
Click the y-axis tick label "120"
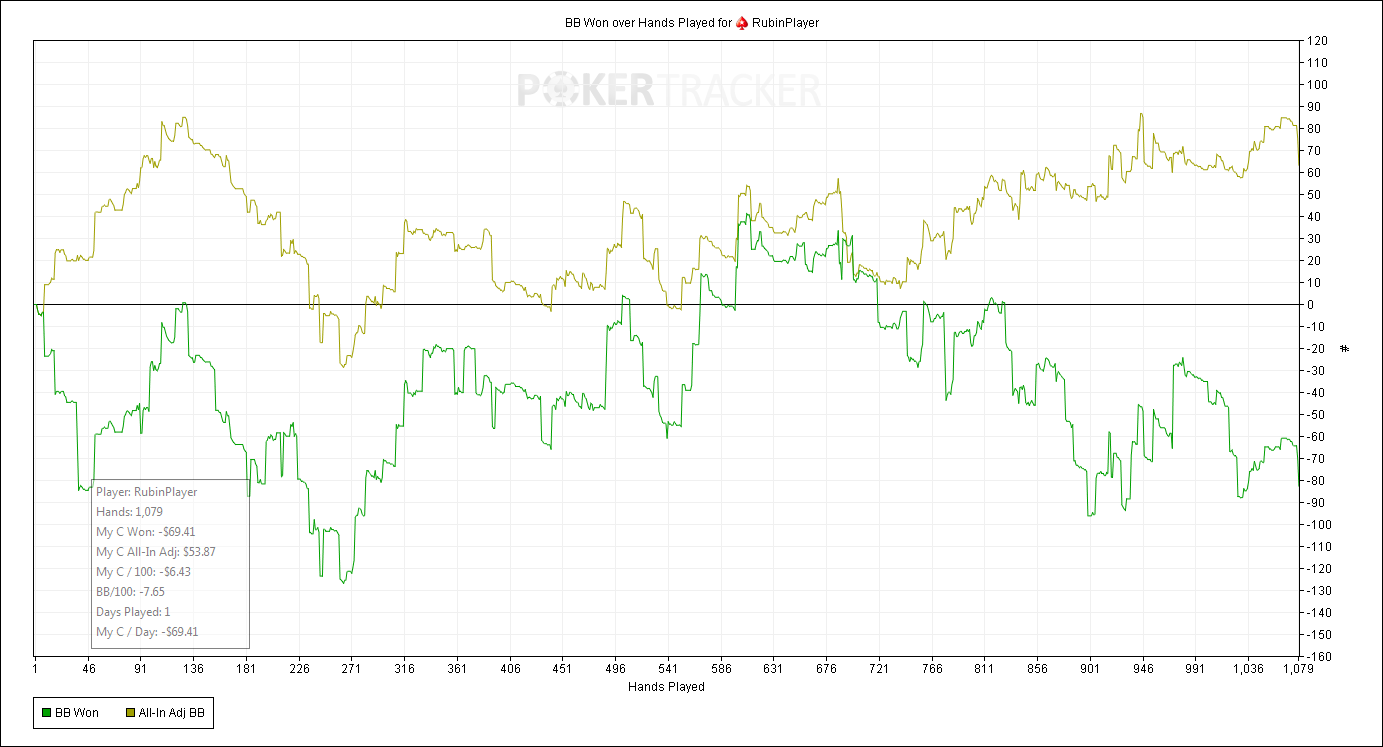1316,41
